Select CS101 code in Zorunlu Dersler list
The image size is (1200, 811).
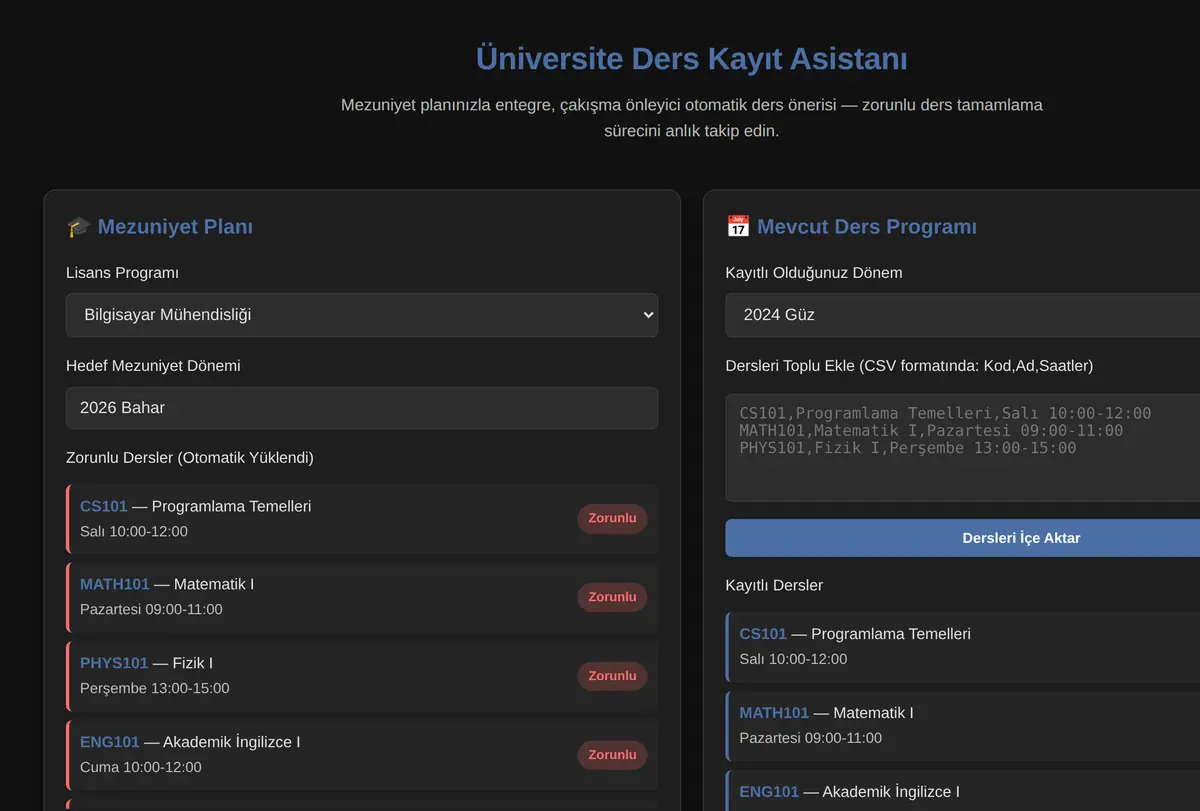[x=104, y=506]
